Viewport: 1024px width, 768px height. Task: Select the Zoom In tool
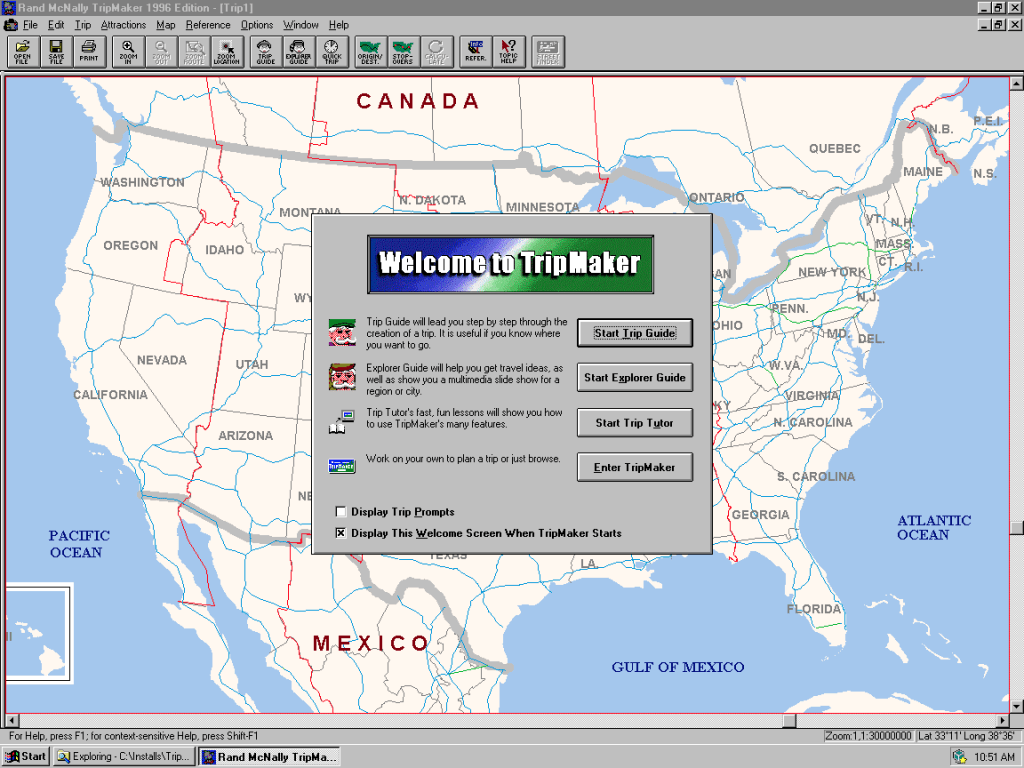click(128, 52)
